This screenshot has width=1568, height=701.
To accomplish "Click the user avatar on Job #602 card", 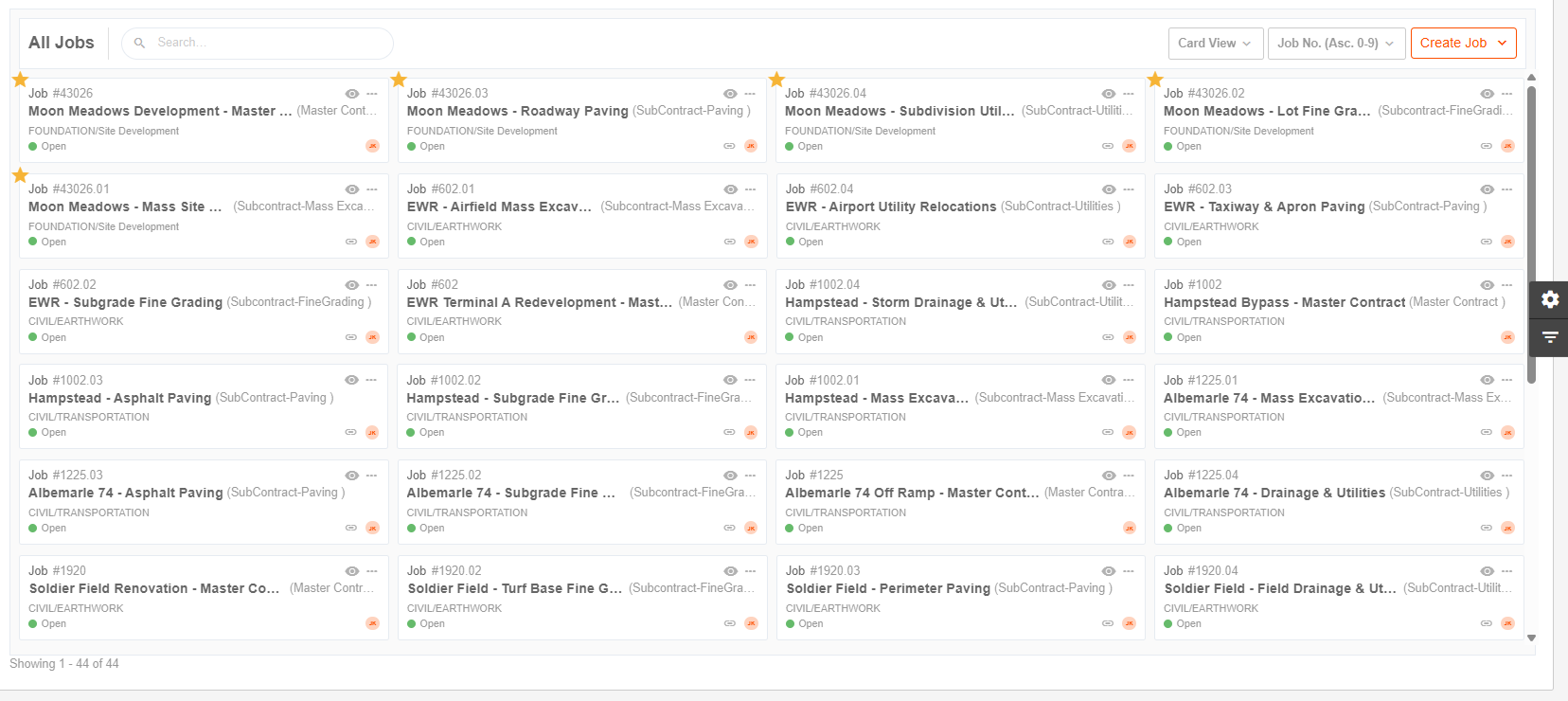I will point(751,337).
